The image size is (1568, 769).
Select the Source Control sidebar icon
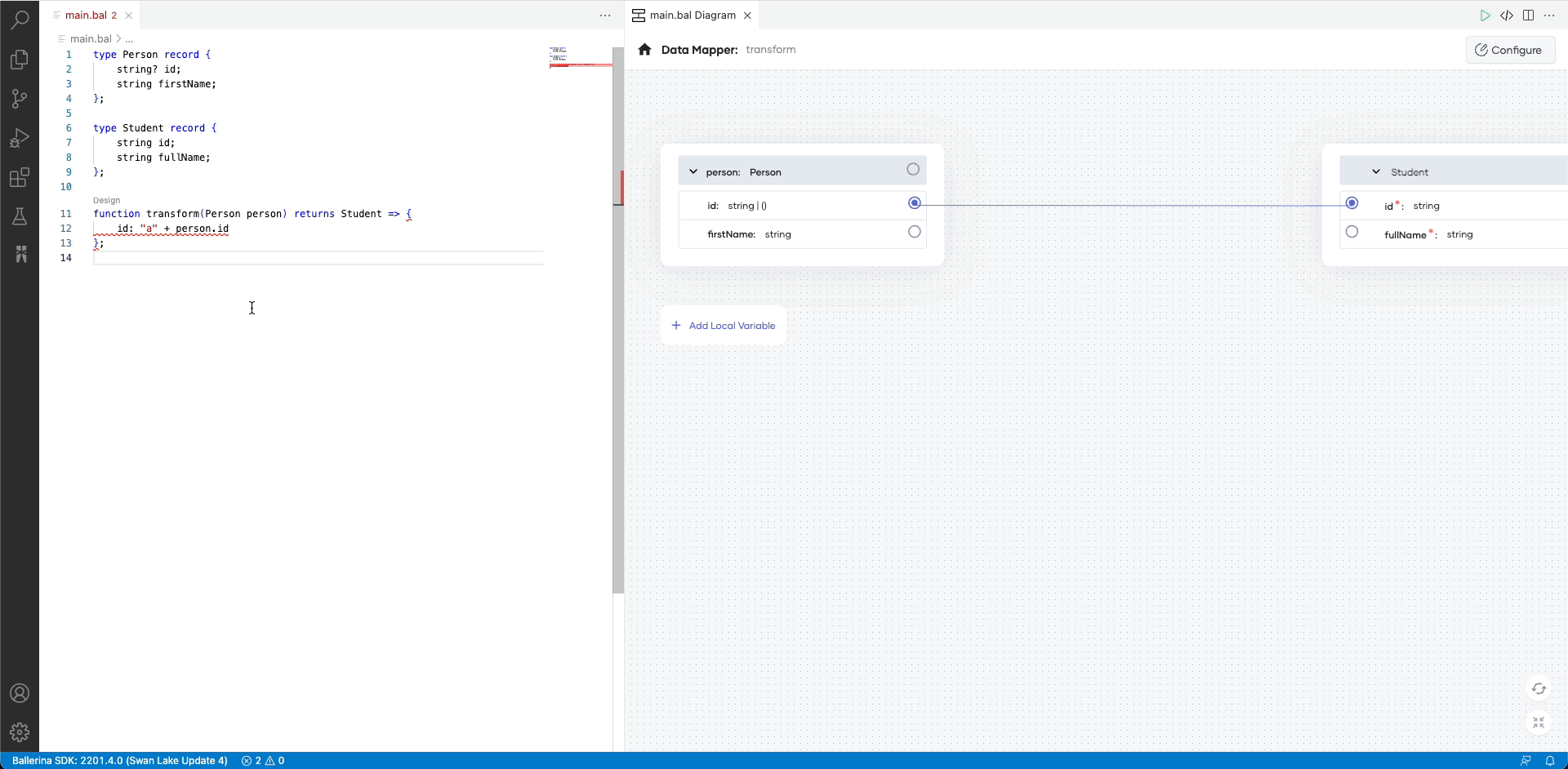[20, 99]
